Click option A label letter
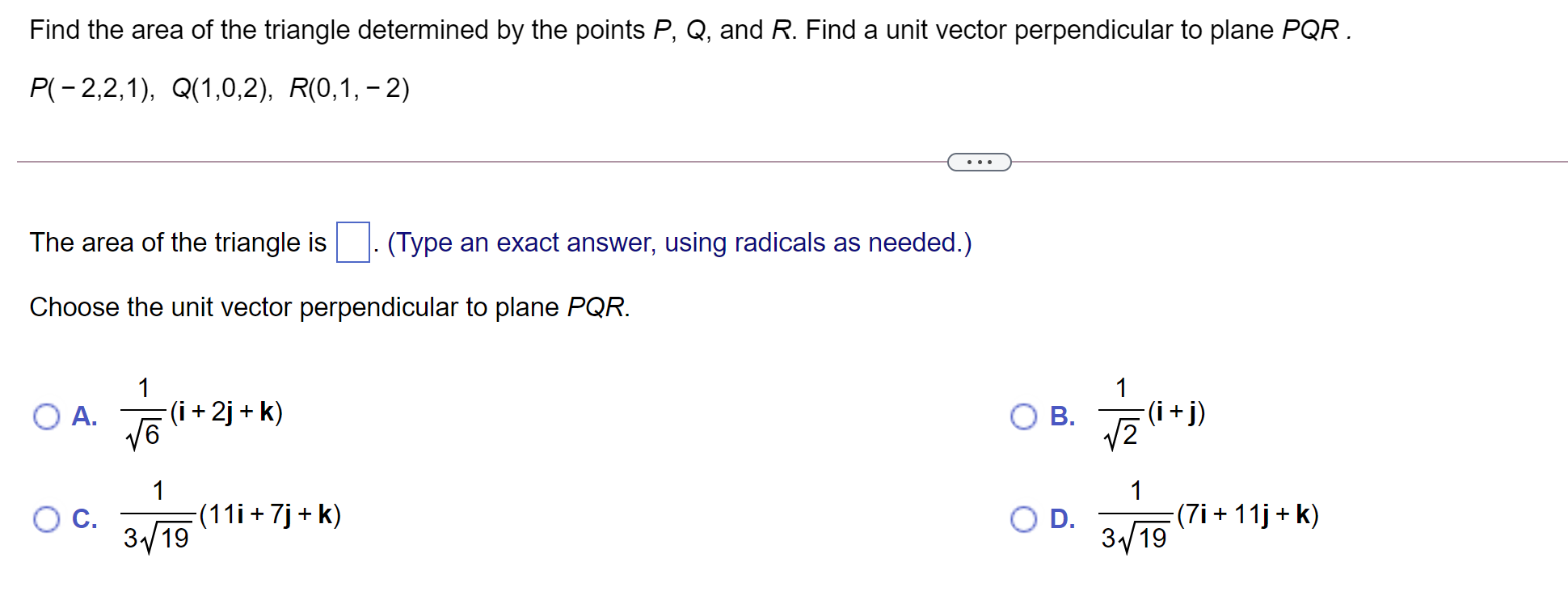Screen dimensions: 1568x596 coord(84,417)
